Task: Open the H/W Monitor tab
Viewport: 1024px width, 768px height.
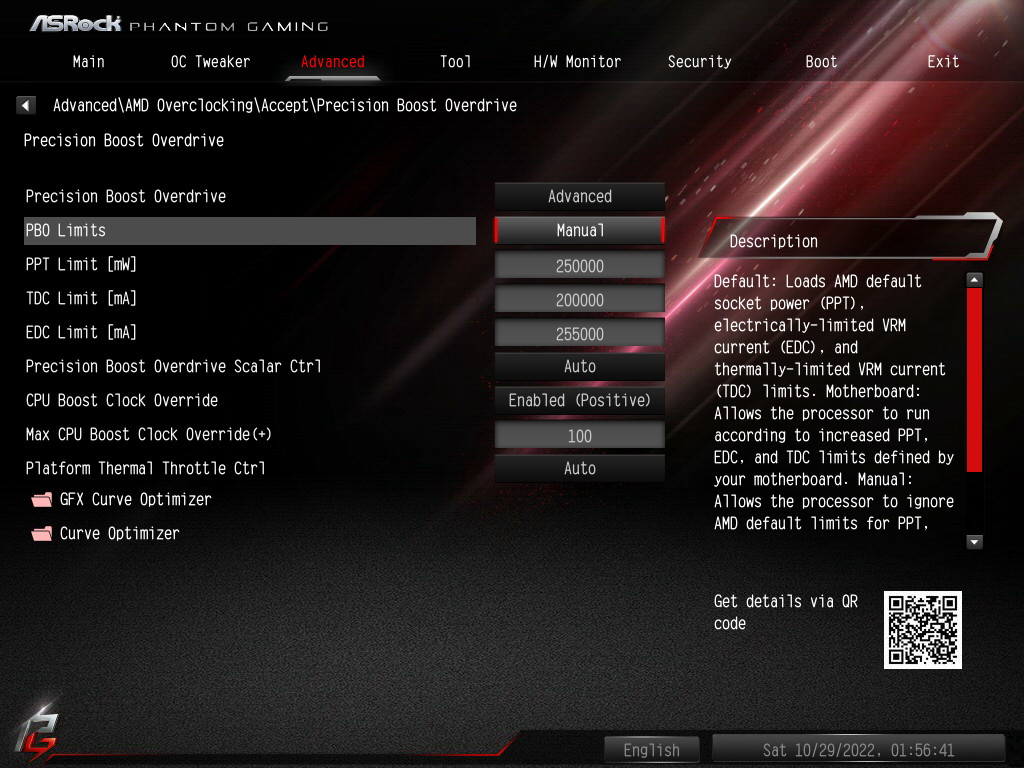Action: (x=577, y=62)
